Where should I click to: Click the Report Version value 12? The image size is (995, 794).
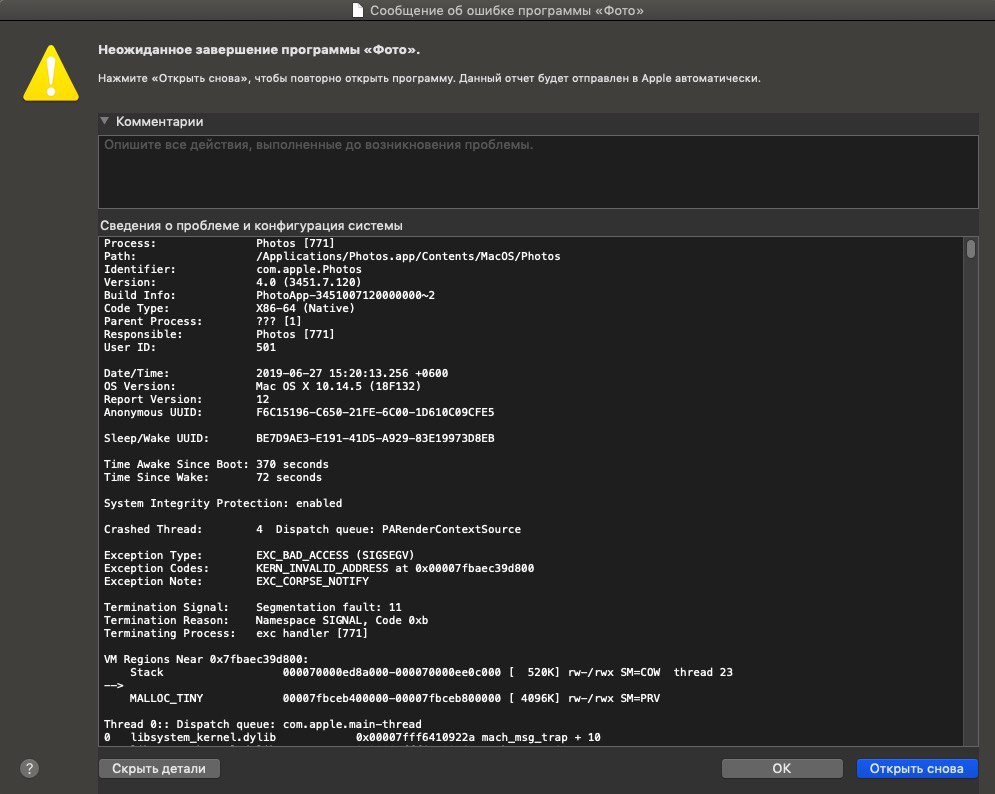pyautogui.click(x=262, y=399)
